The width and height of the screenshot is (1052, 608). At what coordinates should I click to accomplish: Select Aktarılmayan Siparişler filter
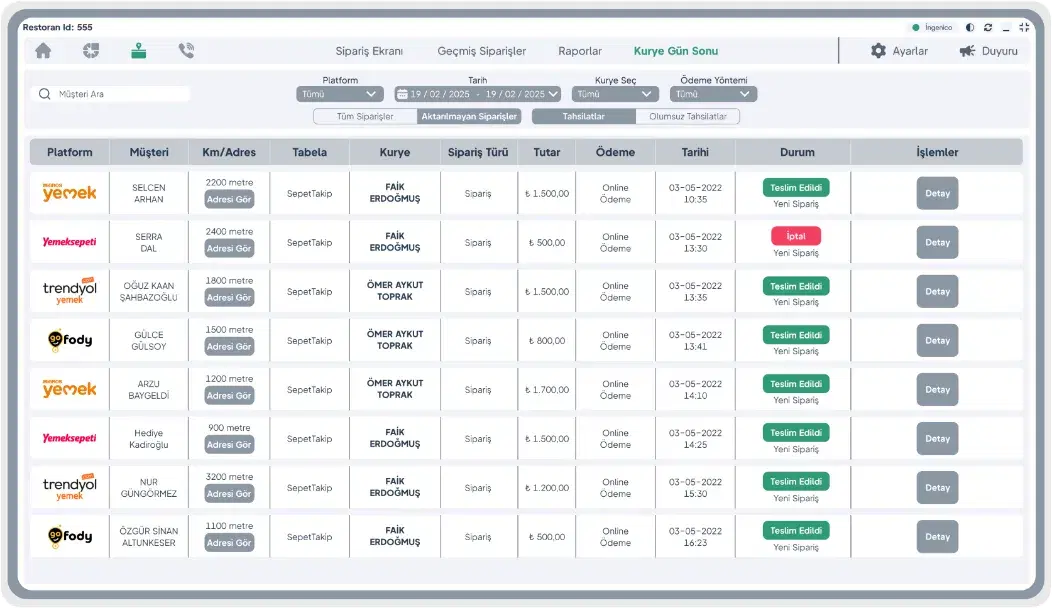[x=469, y=116]
